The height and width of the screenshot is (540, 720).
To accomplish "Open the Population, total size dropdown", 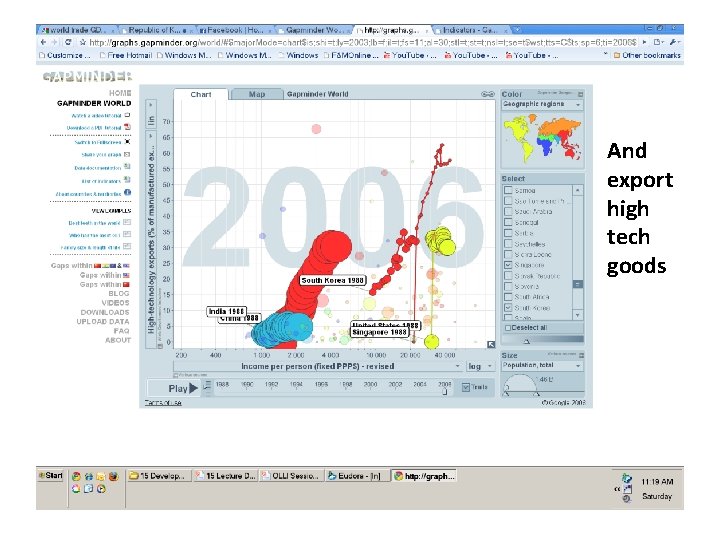I will (x=542, y=366).
